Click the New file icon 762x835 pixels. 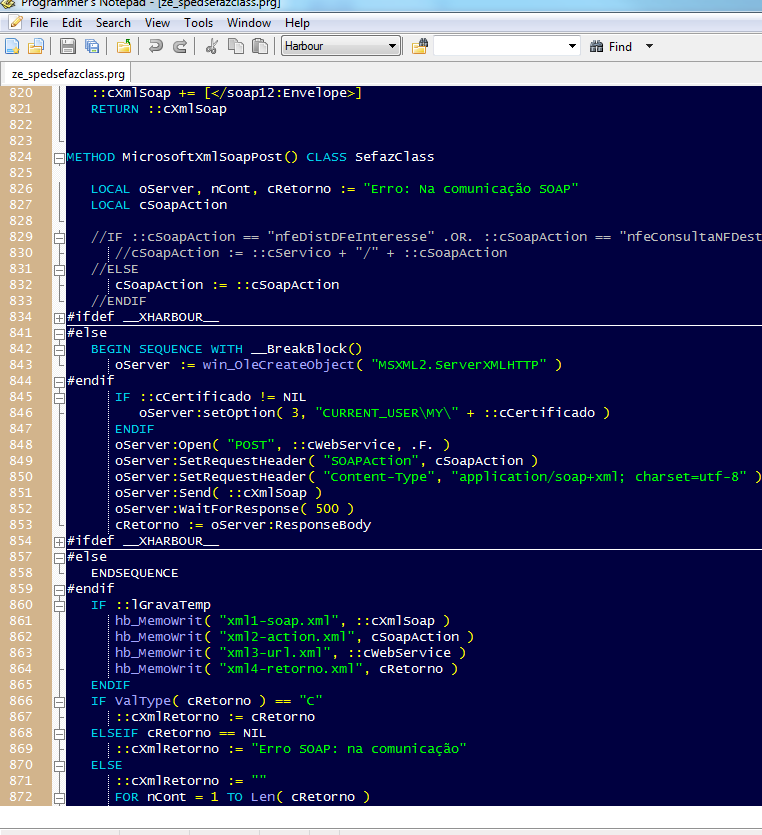[x=12, y=46]
